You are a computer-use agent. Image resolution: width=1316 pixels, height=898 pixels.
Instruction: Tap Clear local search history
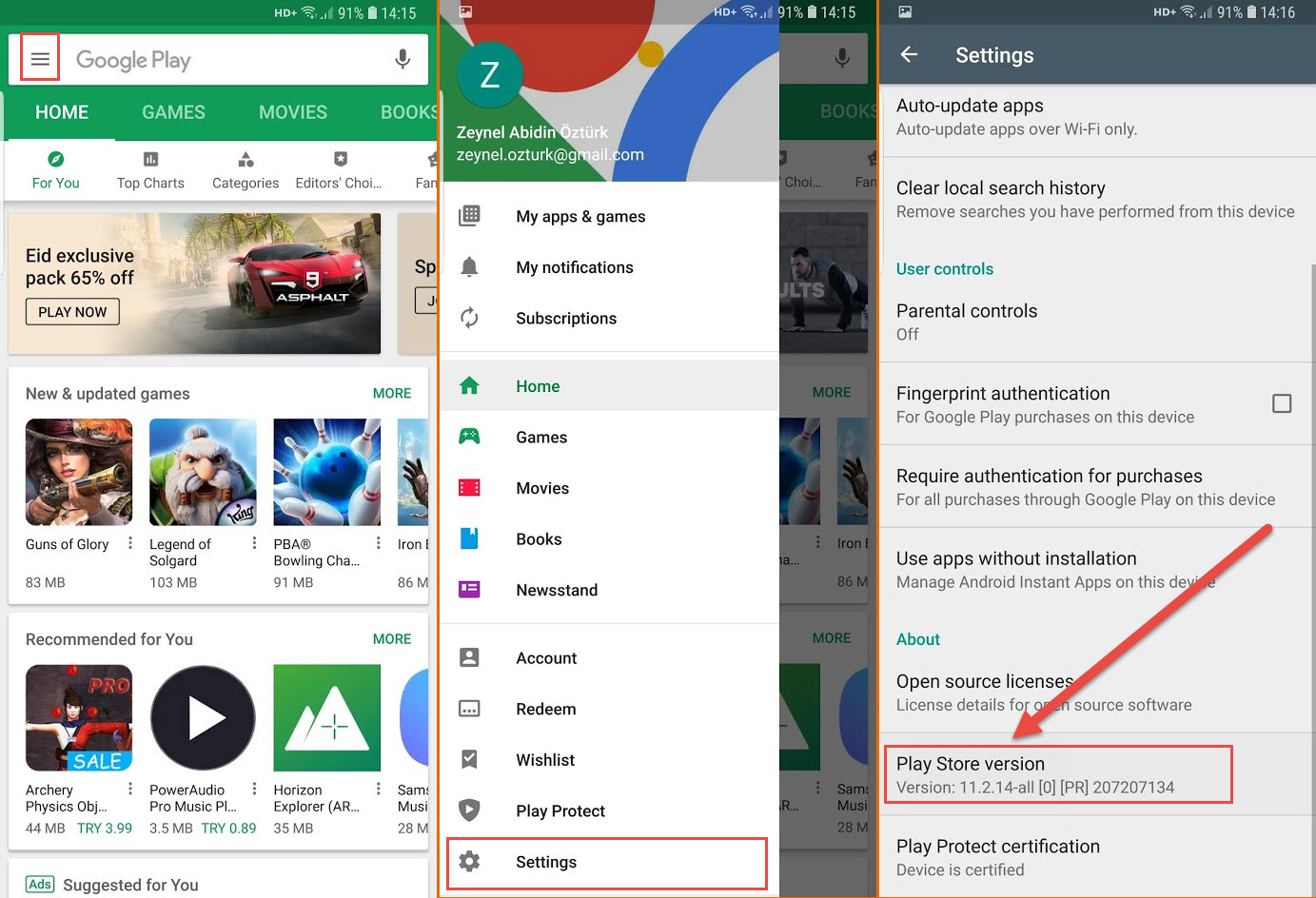click(x=1096, y=199)
